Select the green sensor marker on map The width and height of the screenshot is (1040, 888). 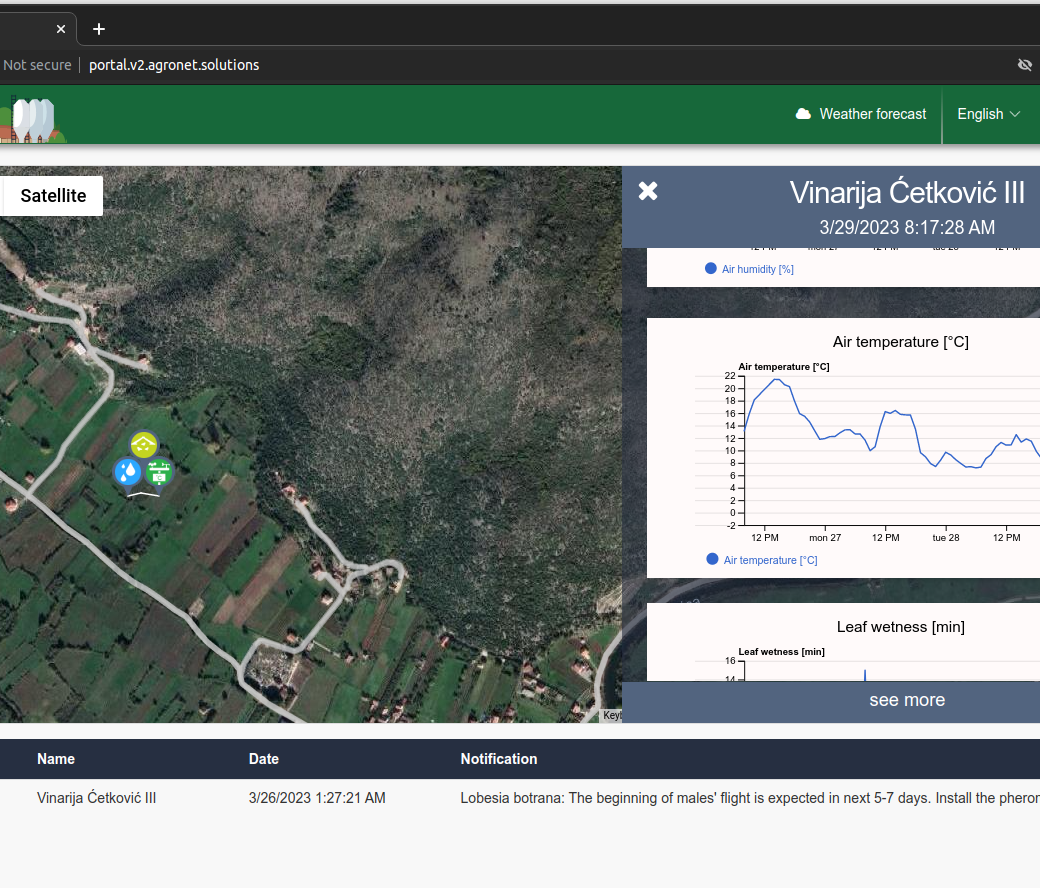pyautogui.click(x=159, y=472)
